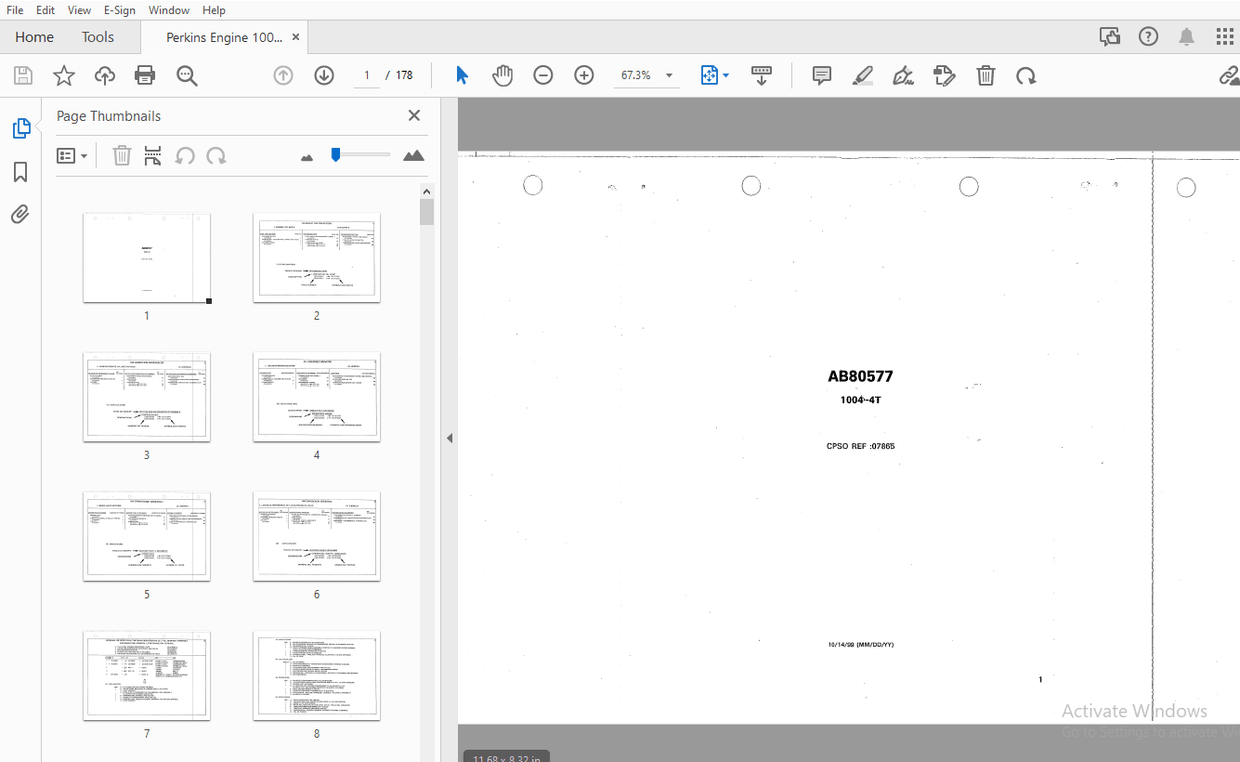This screenshot has height=762, width=1240.
Task: Open the thumbnail options menu in Page Thumbnails
Action: pyautogui.click(x=72, y=156)
